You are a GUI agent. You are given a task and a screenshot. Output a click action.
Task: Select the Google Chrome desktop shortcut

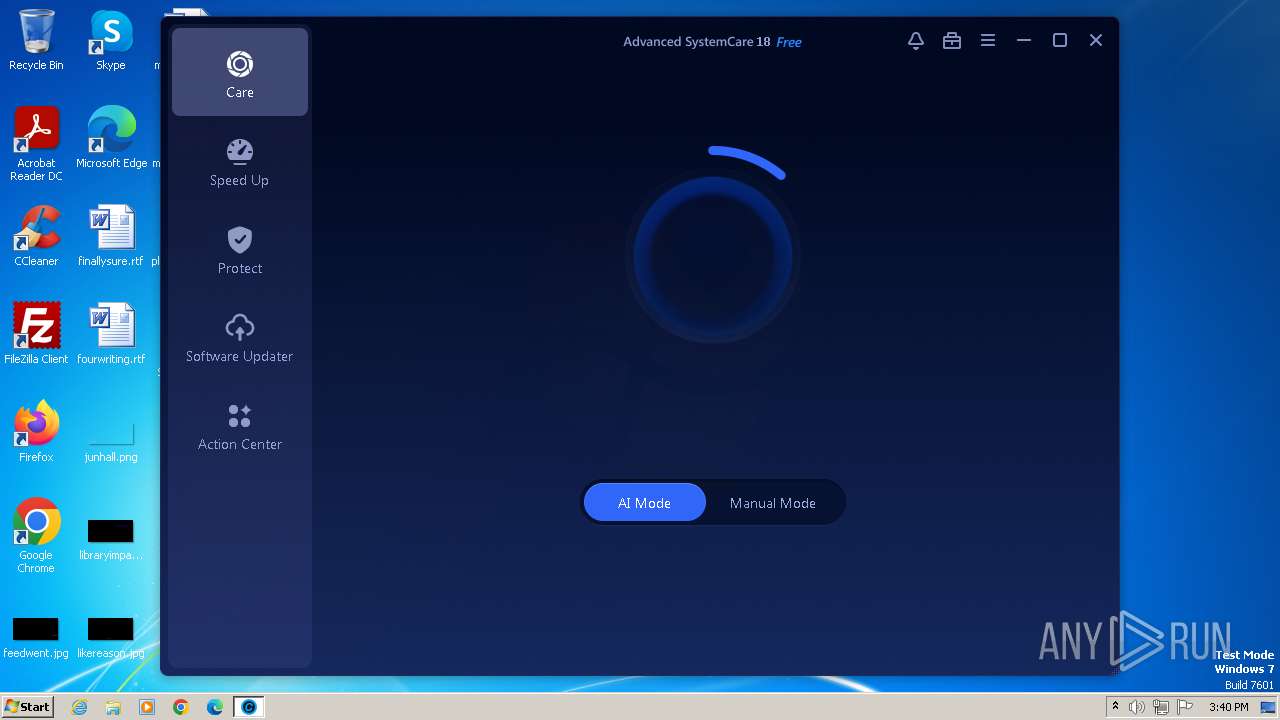coord(36,536)
